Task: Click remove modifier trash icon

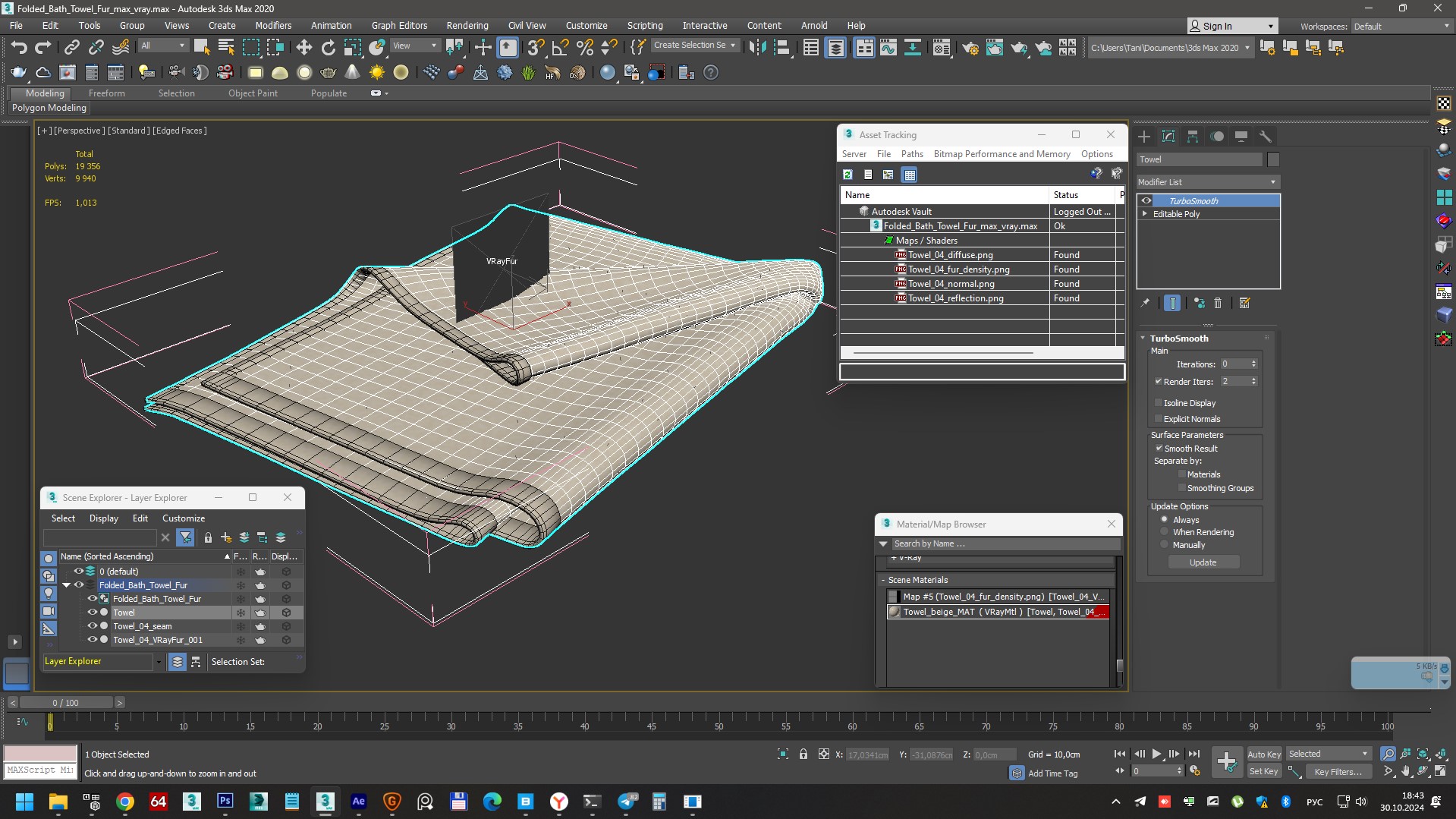Action: click(1218, 303)
